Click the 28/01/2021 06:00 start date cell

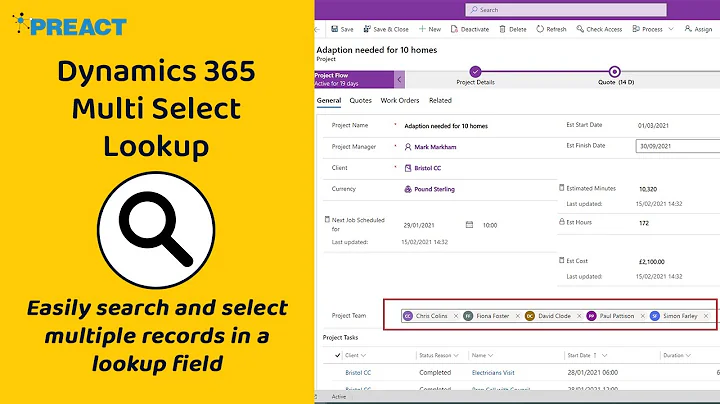coord(592,373)
